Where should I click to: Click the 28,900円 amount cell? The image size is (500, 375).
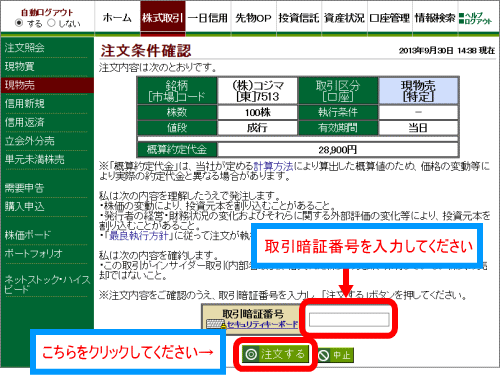pyautogui.click(x=338, y=150)
